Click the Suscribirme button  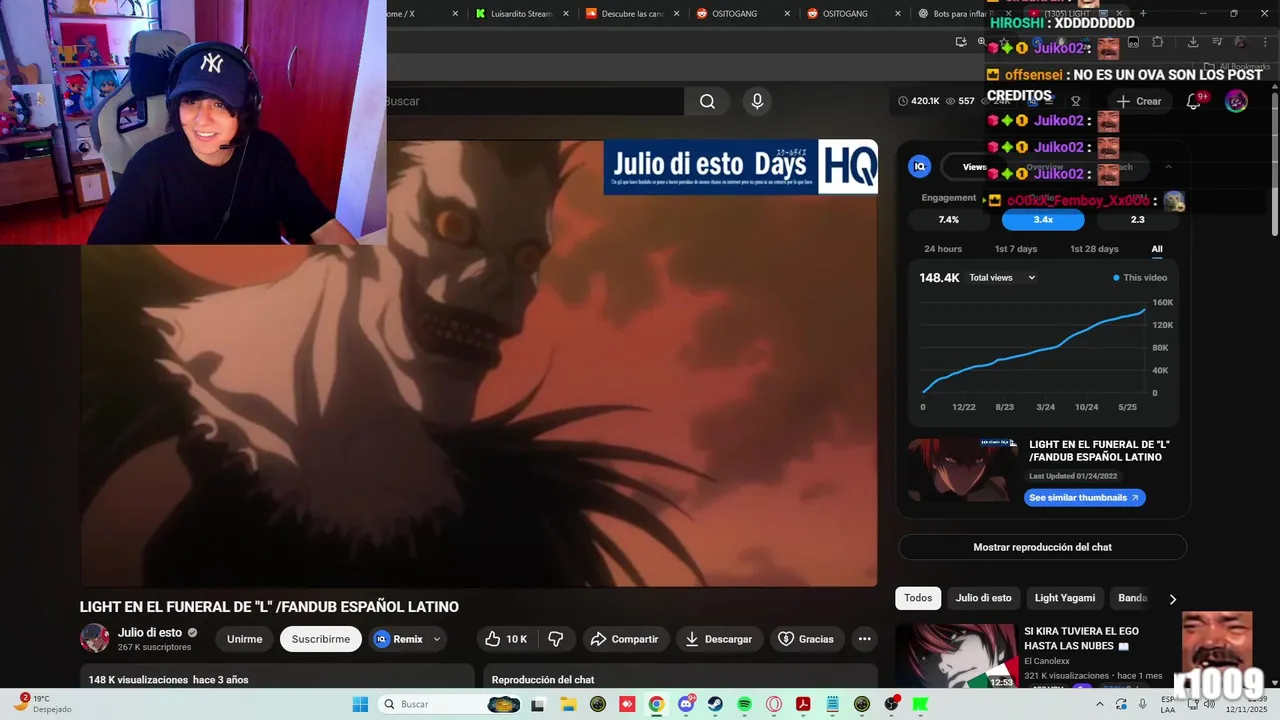point(321,639)
